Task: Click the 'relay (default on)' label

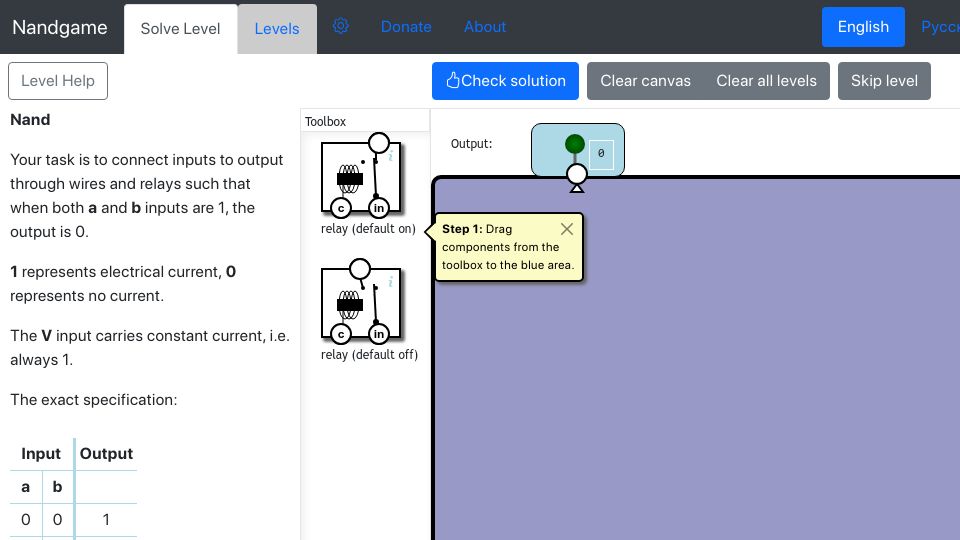Action: pos(368,229)
